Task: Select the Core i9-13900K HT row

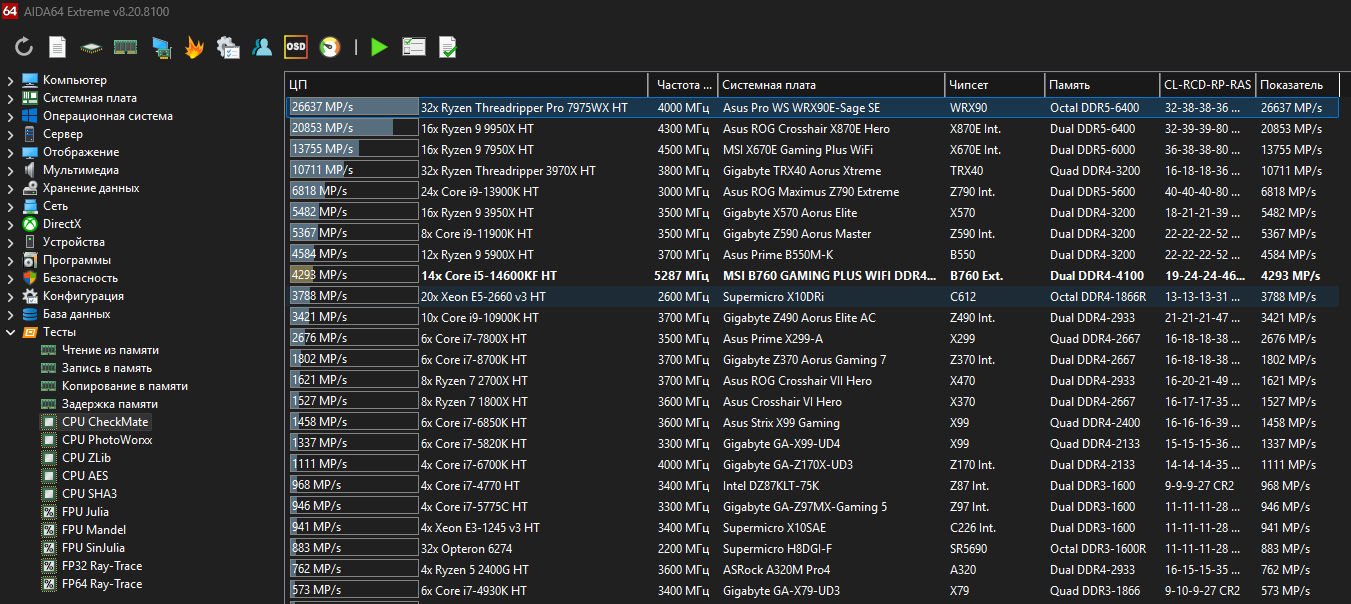Action: point(812,191)
